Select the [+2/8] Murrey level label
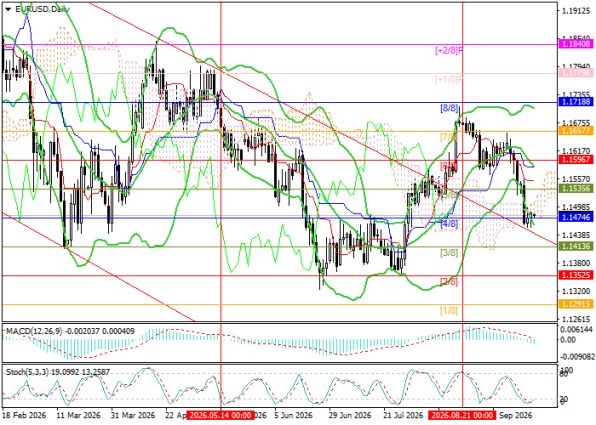The image size is (596, 425). [x=449, y=50]
